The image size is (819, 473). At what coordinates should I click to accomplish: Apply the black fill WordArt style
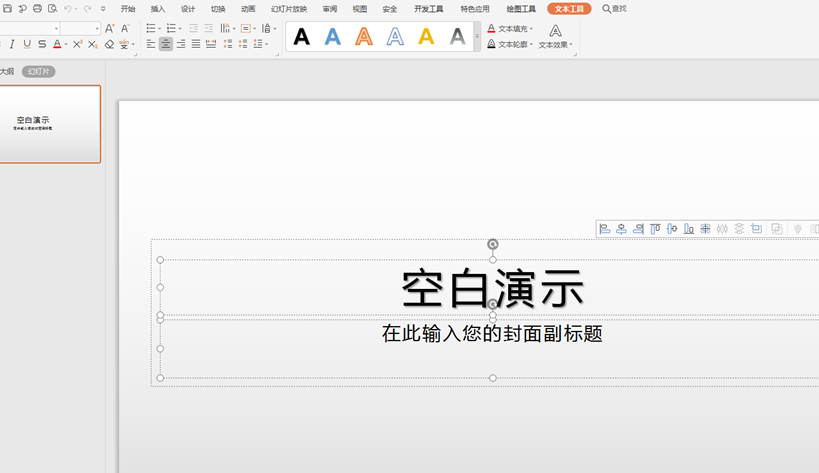(301, 37)
